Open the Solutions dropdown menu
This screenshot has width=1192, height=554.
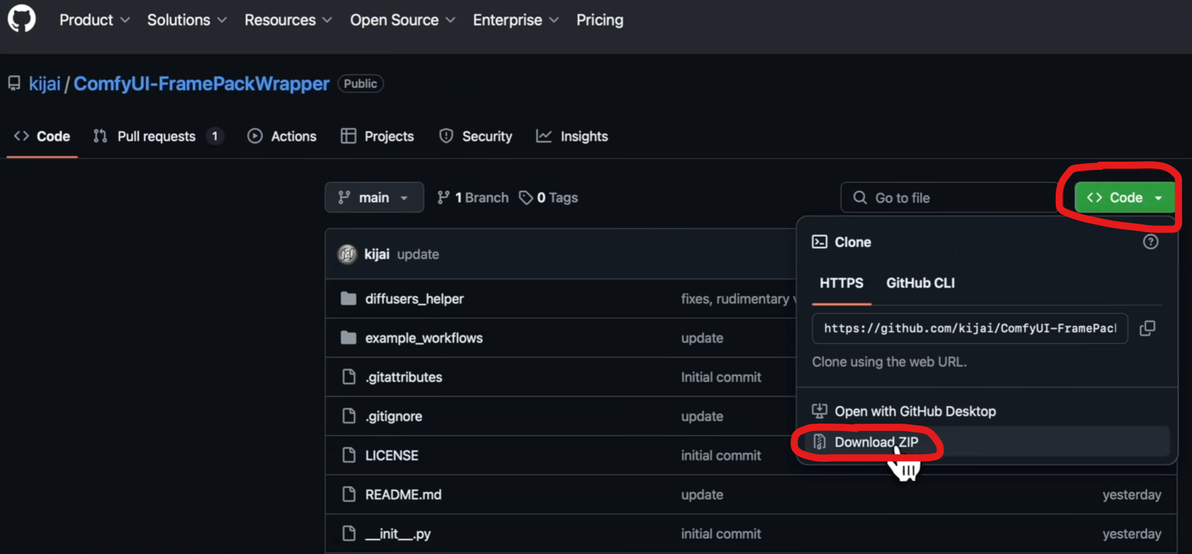tap(187, 20)
